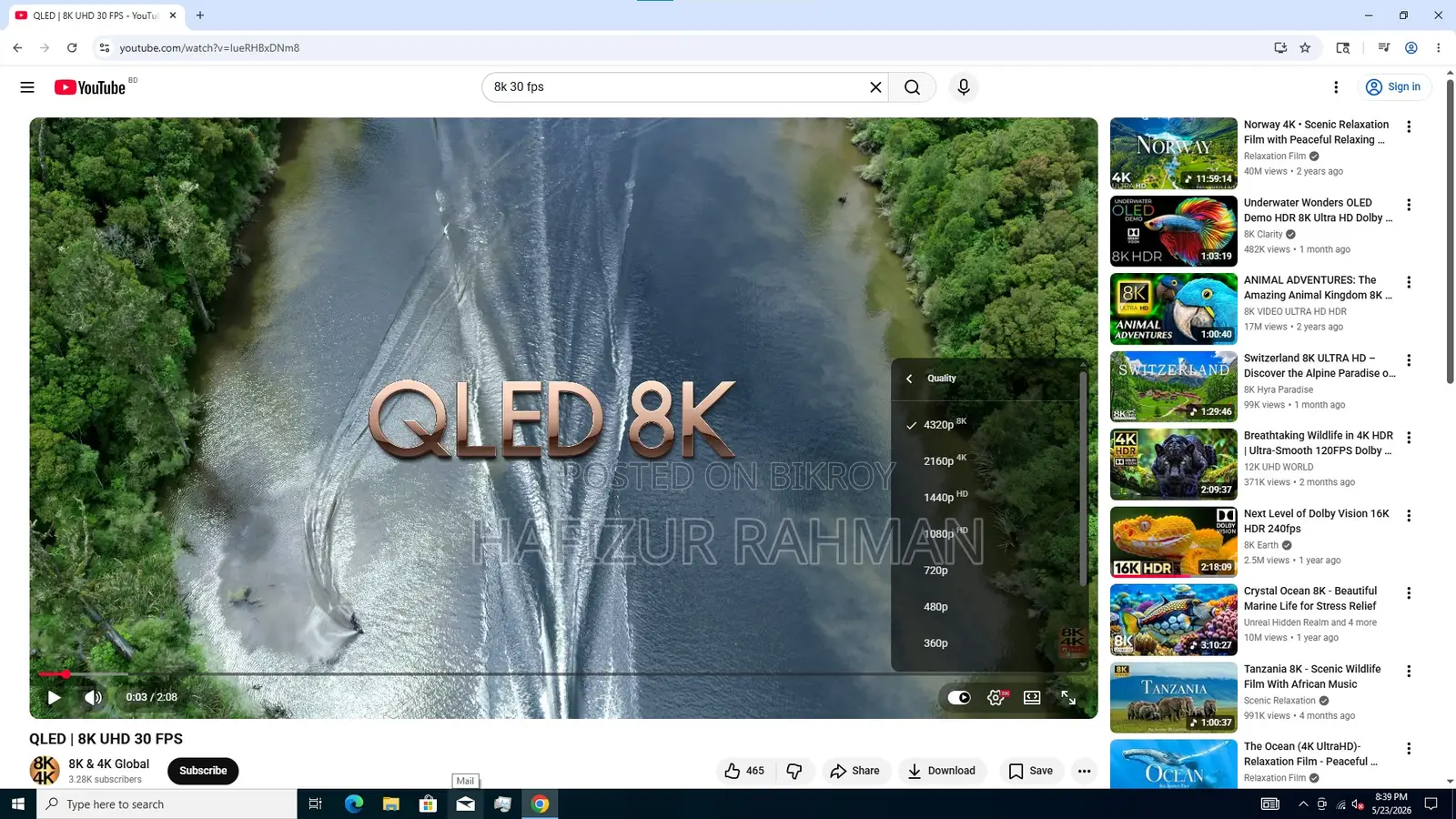Search with your voice microphone
1456x819 pixels.
pyautogui.click(x=964, y=87)
